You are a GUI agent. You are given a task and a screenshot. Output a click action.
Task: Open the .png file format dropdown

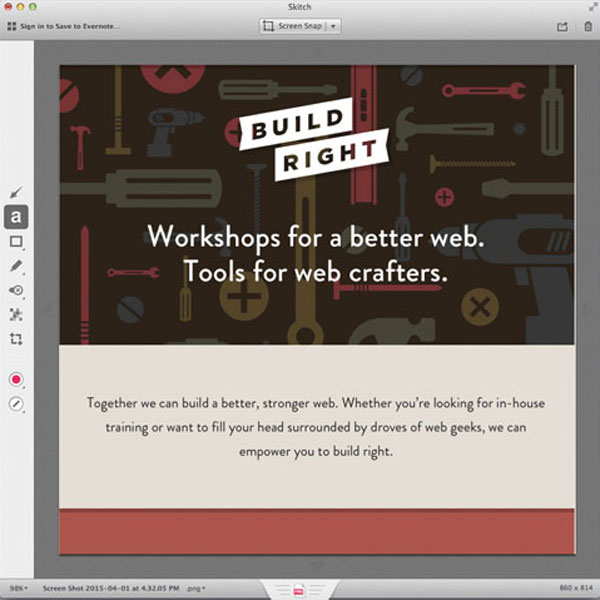196,588
